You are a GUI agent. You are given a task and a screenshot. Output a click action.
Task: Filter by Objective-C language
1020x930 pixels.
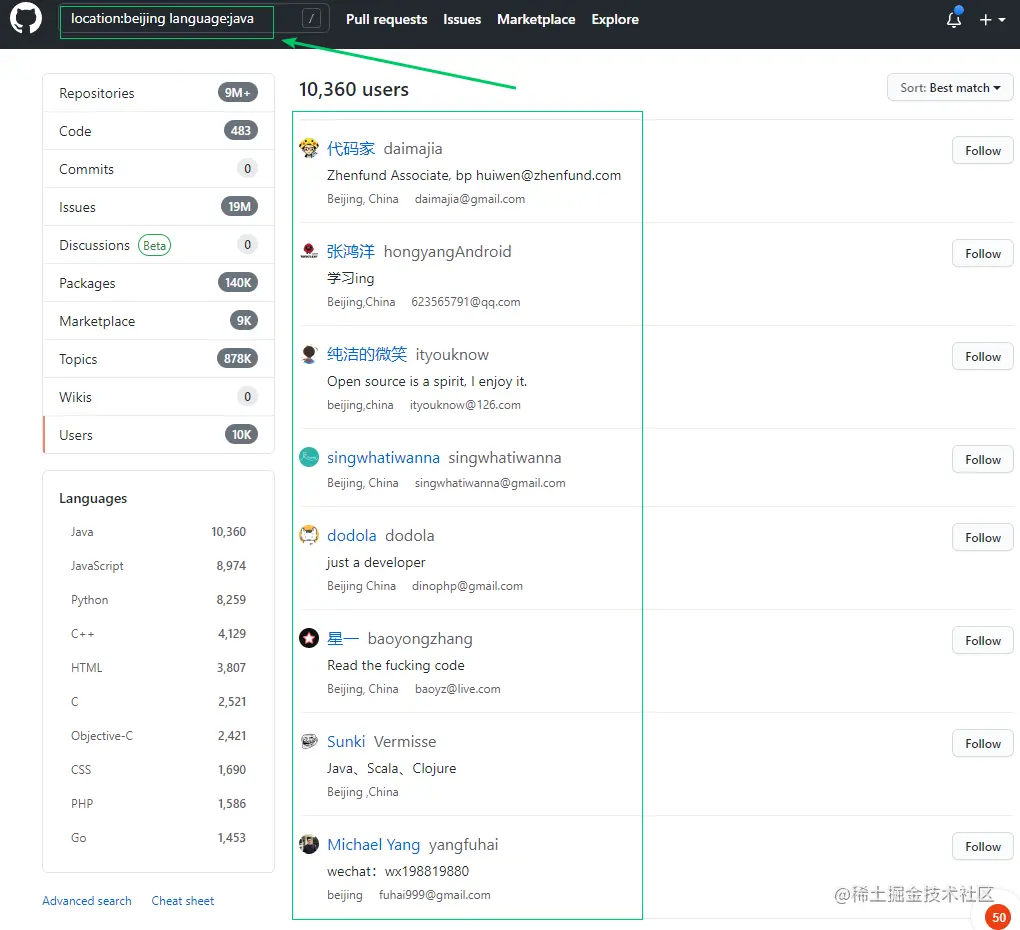click(x=158, y=736)
